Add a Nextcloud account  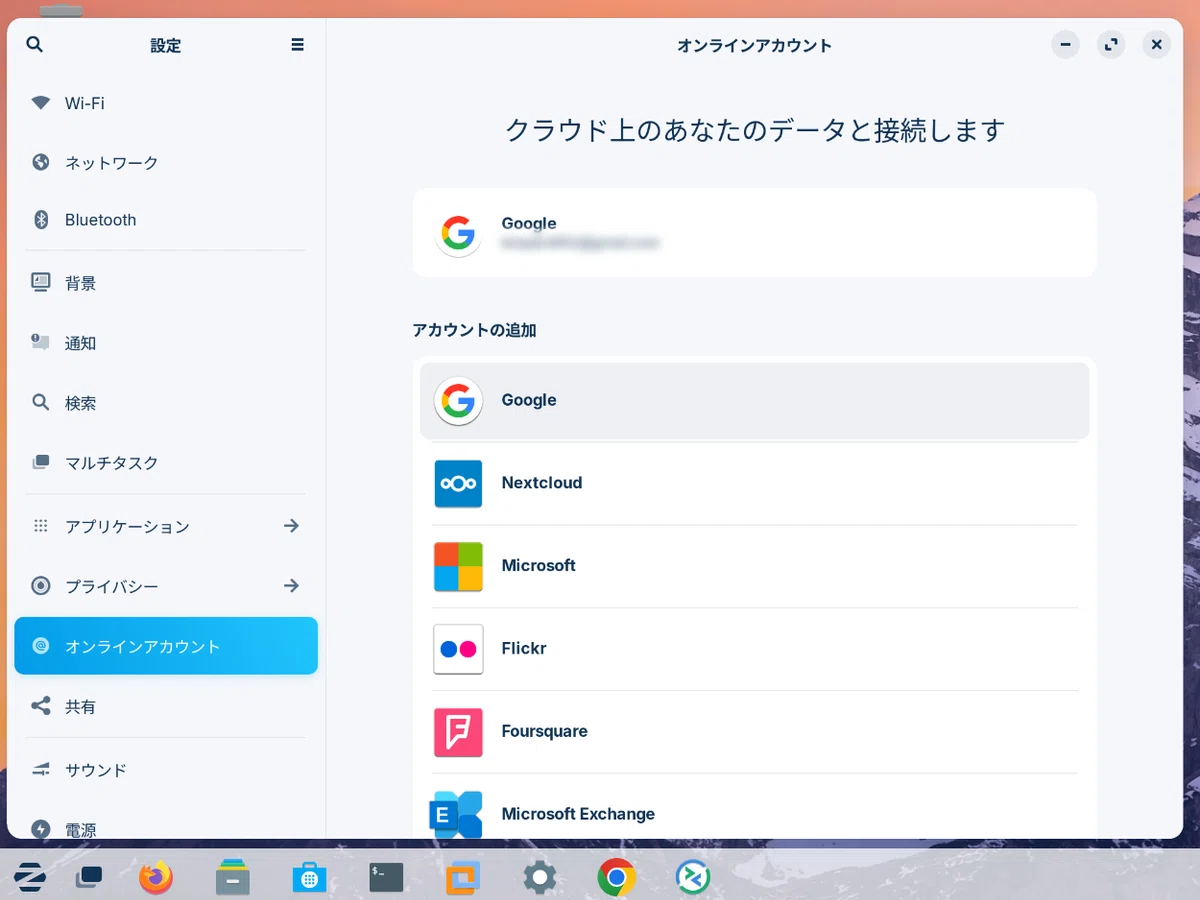tap(755, 483)
